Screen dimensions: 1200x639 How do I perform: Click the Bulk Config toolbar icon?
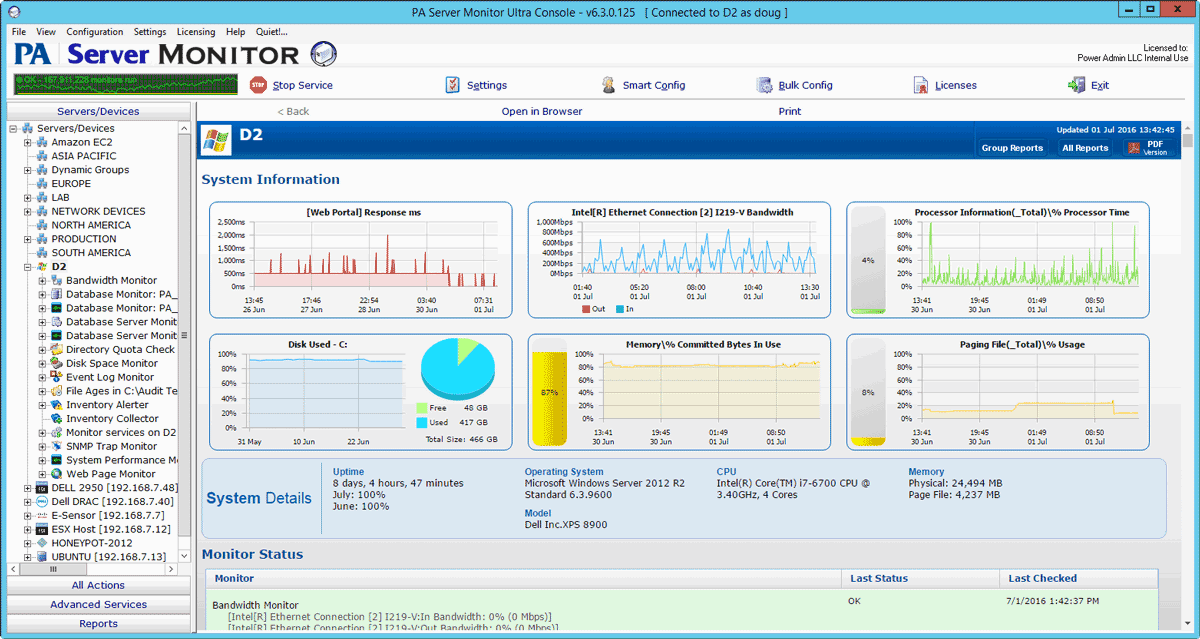coord(764,85)
